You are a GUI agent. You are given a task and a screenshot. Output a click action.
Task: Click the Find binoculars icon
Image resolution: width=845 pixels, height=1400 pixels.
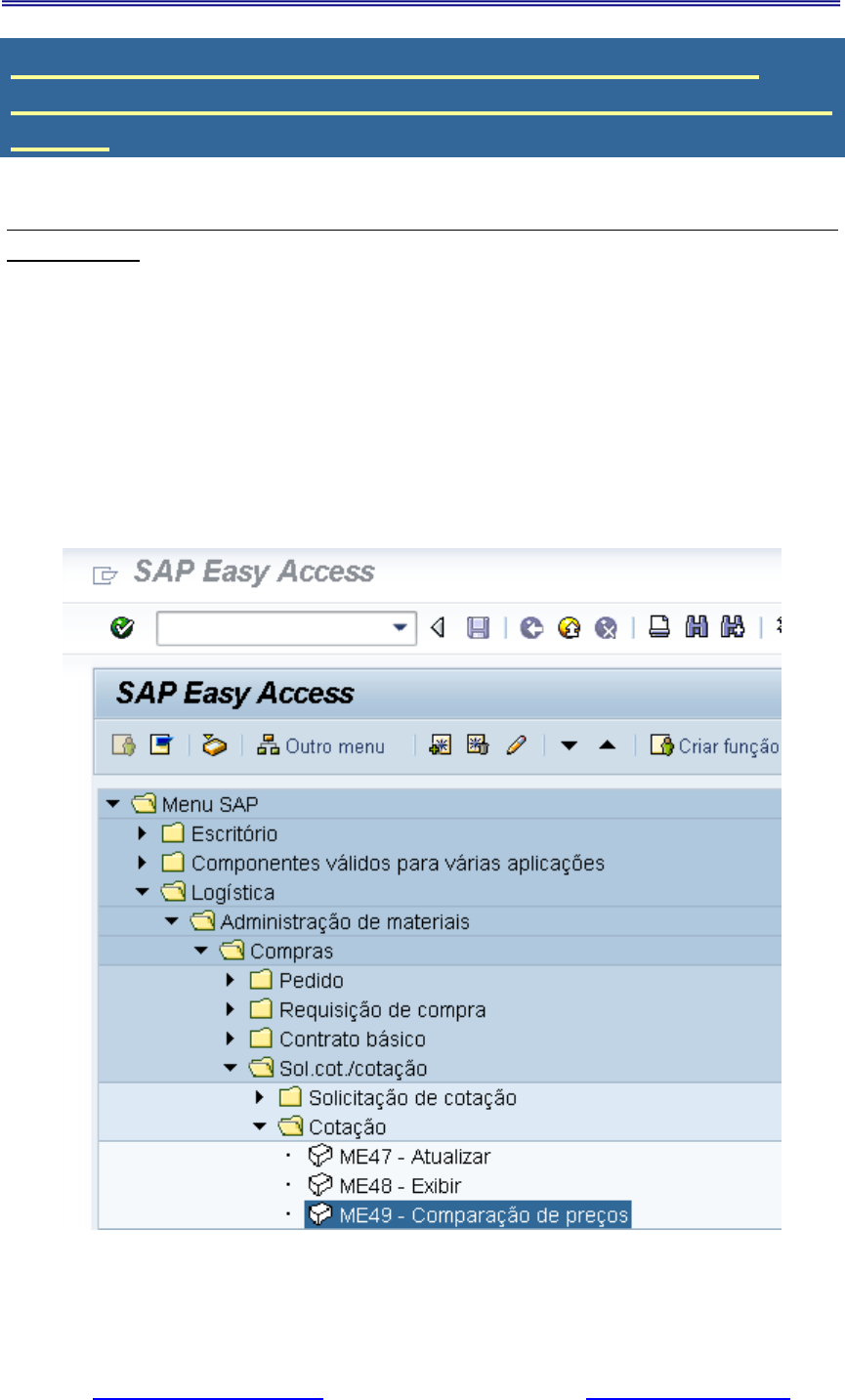pyautogui.click(x=696, y=628)
